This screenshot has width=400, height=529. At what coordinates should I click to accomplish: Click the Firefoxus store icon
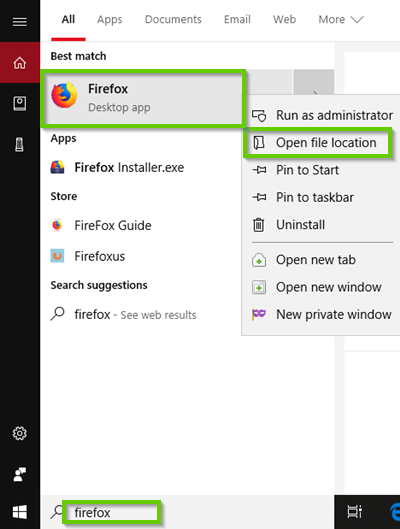click(57, 256)
